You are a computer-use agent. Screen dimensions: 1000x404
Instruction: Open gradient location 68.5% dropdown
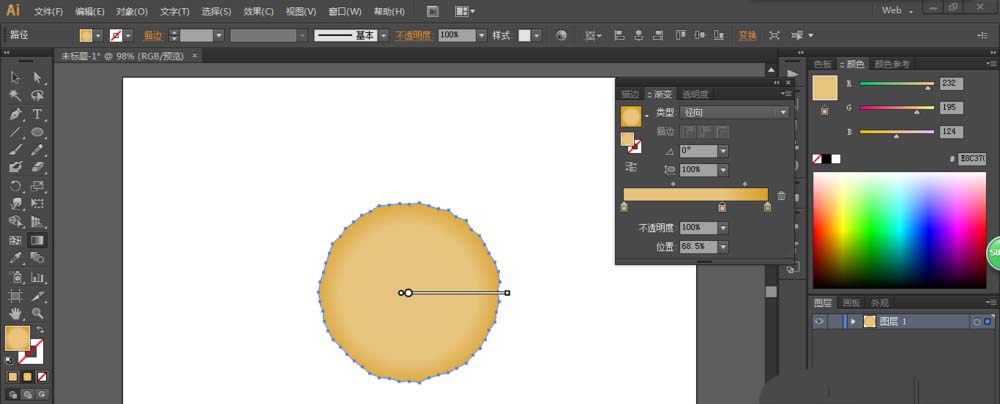723,246
